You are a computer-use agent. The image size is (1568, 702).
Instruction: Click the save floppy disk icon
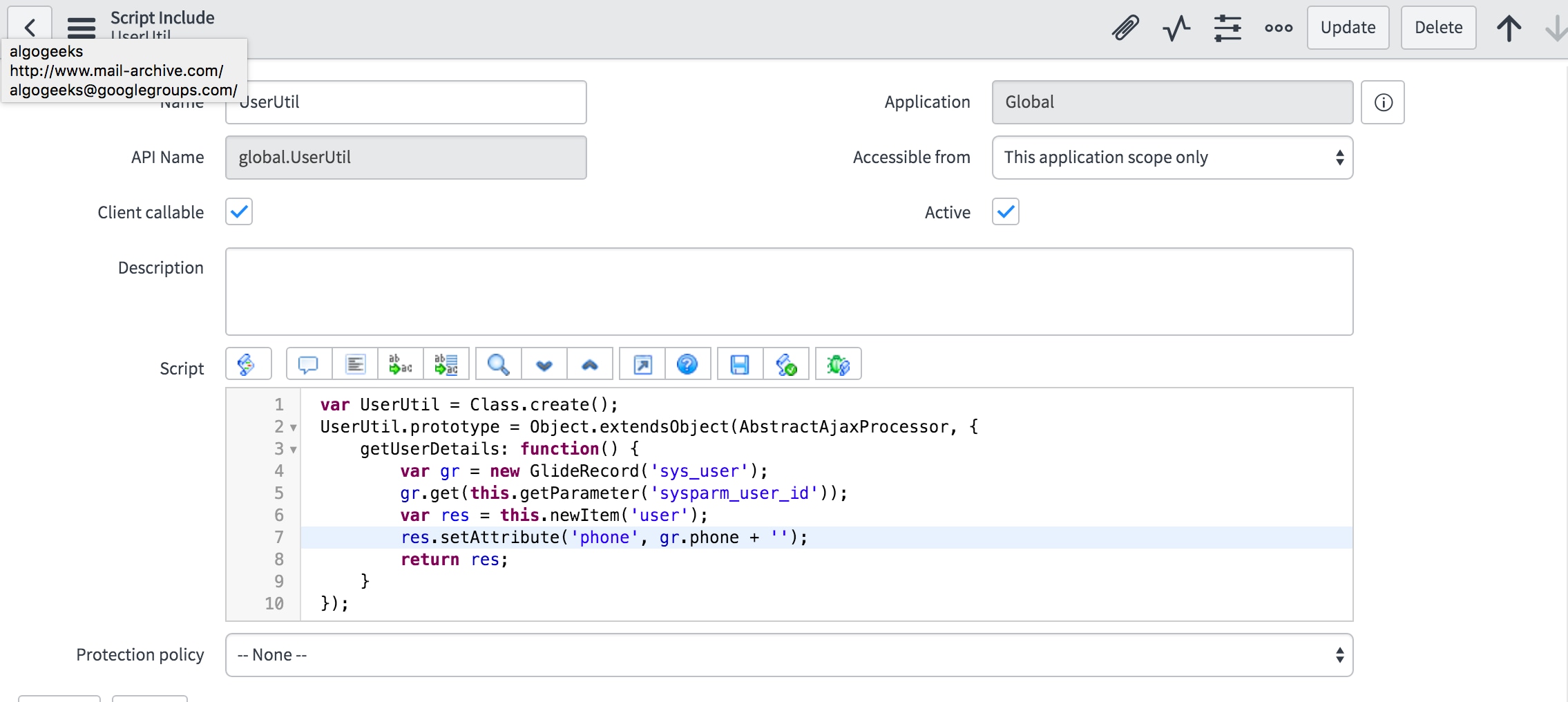(740, 364)
